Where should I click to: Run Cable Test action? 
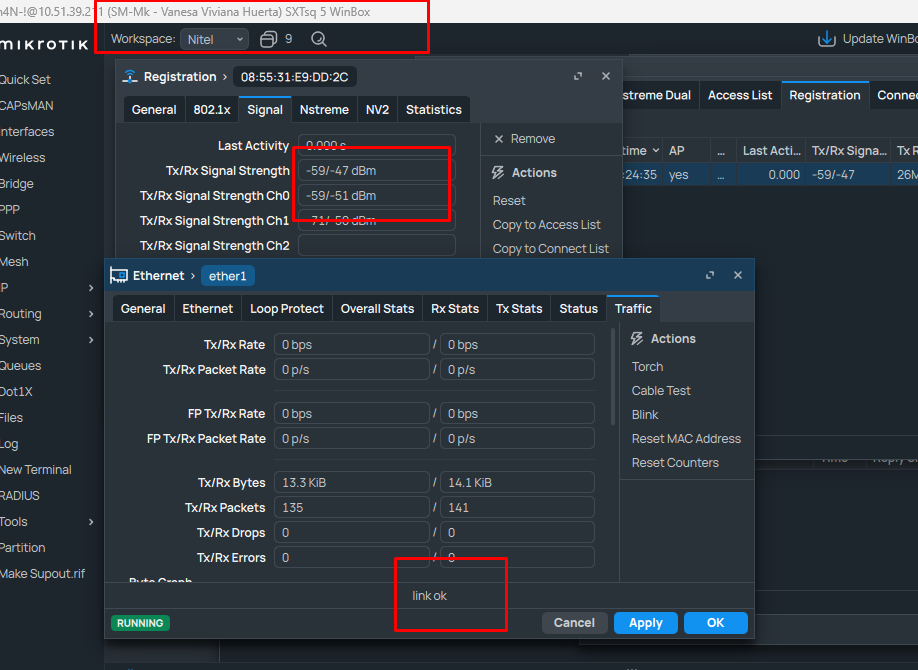pos(661,391)
